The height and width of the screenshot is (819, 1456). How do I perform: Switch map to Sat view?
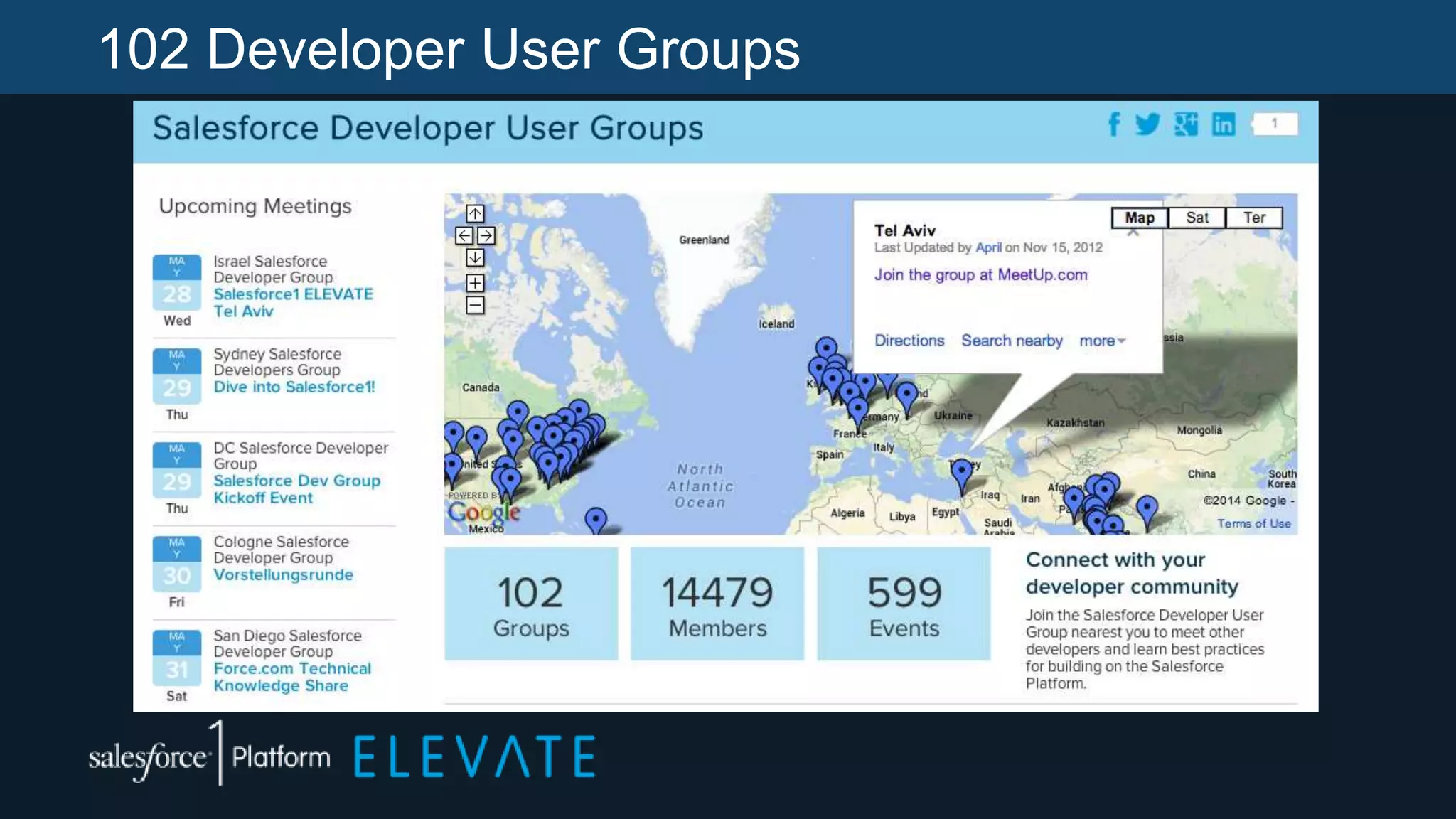[x=1197, y=218]
